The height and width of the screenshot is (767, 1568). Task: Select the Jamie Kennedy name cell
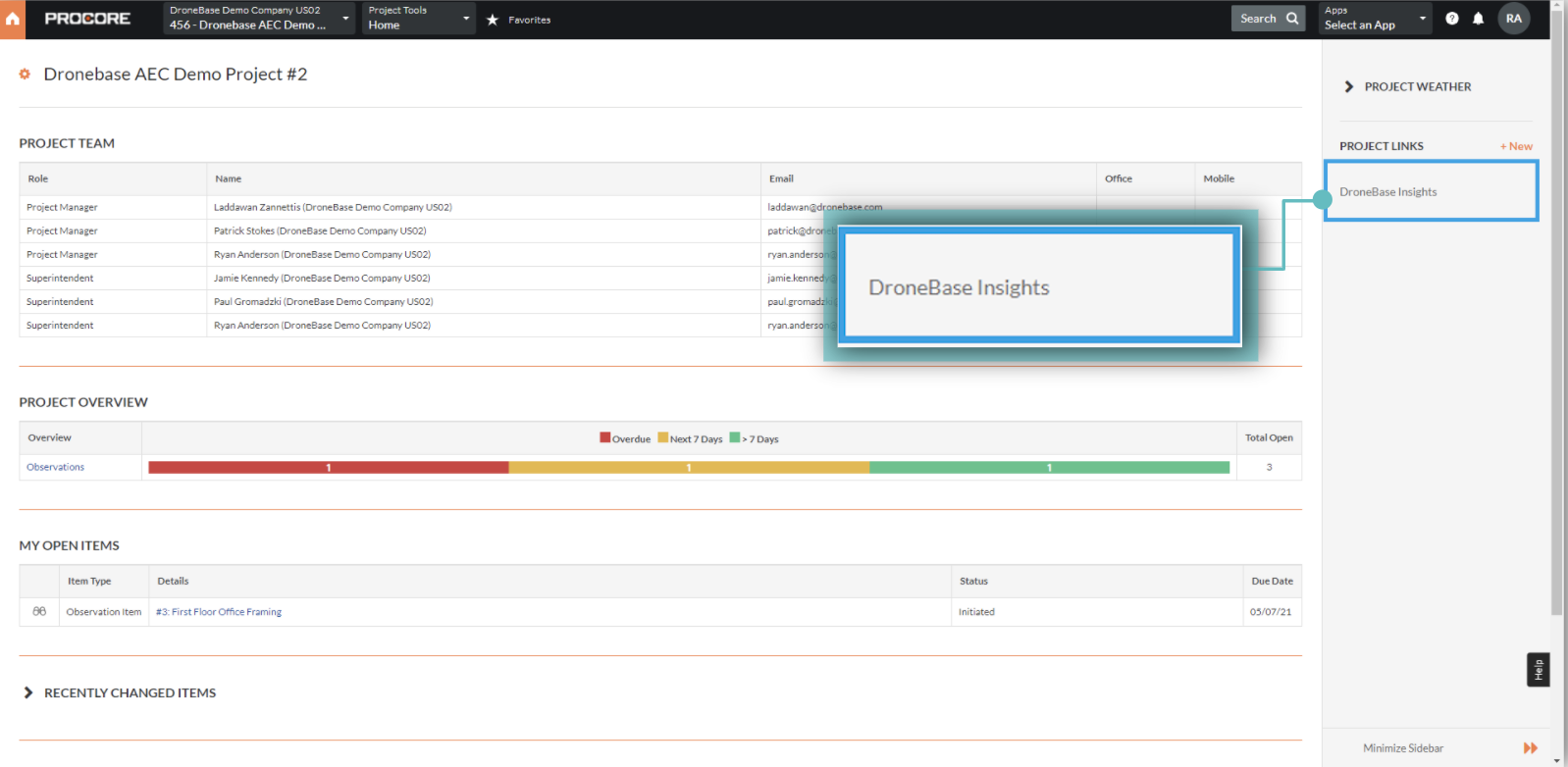coord(484,278)
